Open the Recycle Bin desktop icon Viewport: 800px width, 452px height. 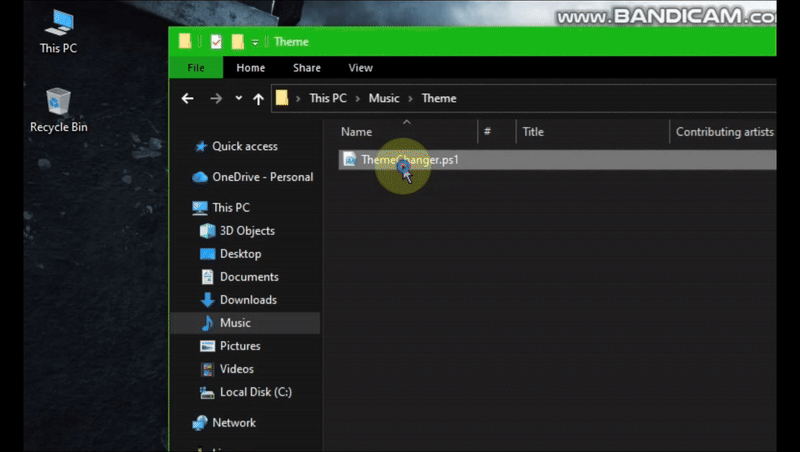tap(59, 110)
